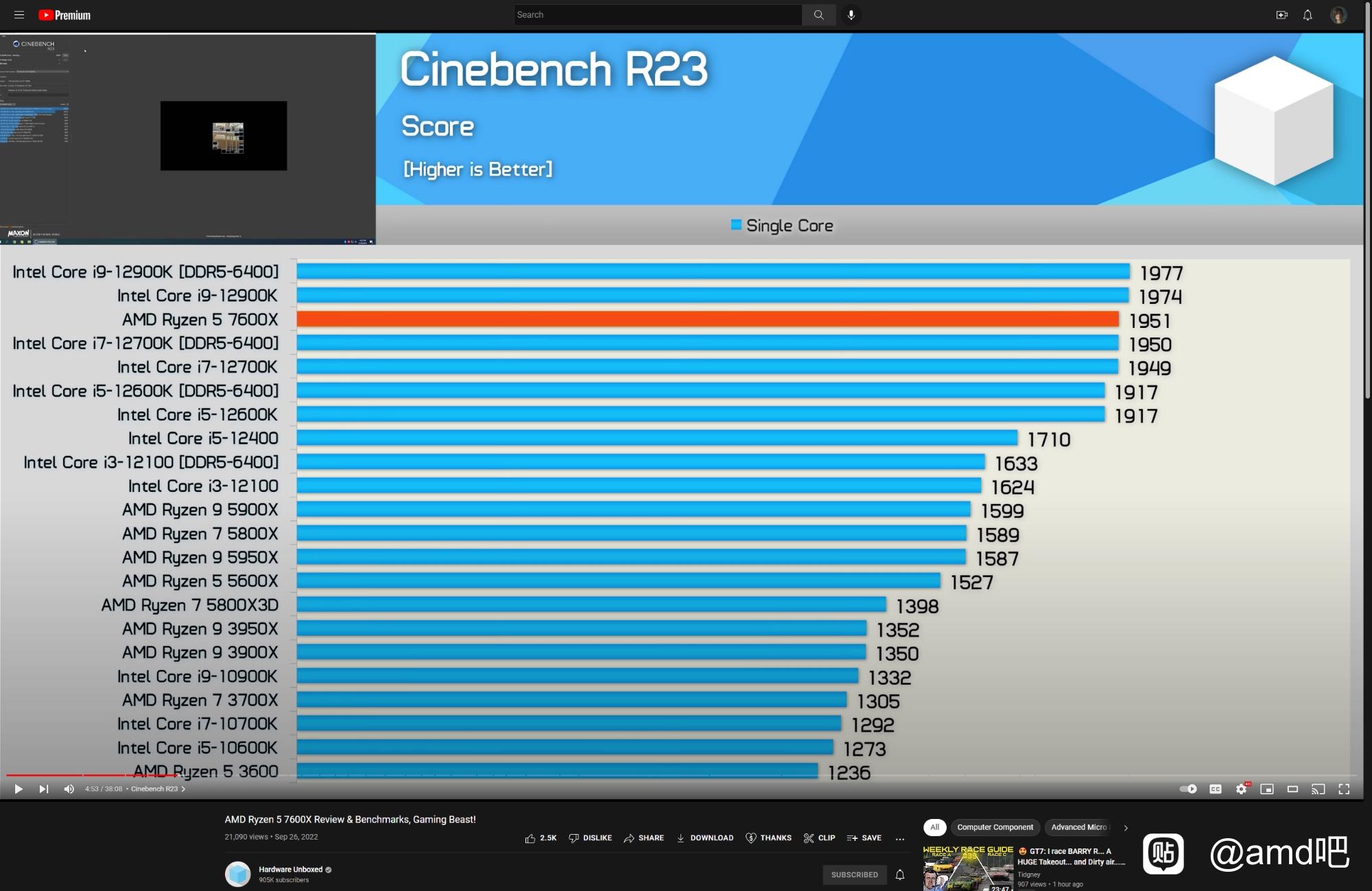The height and width of the screenshot is (891, 1372).
Task: Switch to theater mode
Action: pos(1292,789)
